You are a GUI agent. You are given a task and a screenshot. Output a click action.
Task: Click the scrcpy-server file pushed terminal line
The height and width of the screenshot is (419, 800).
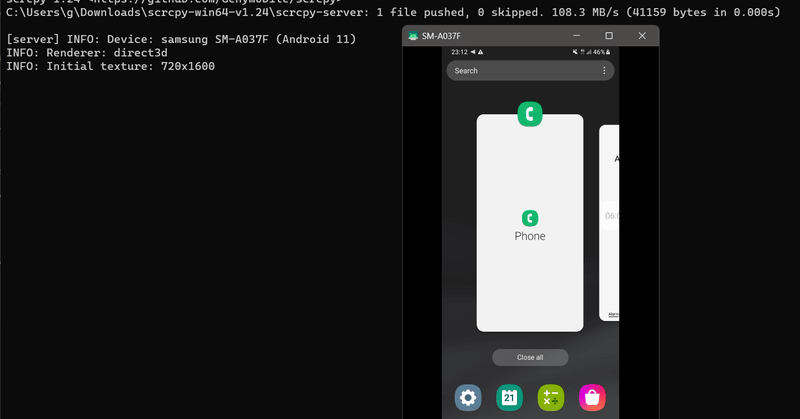[393, 12]
